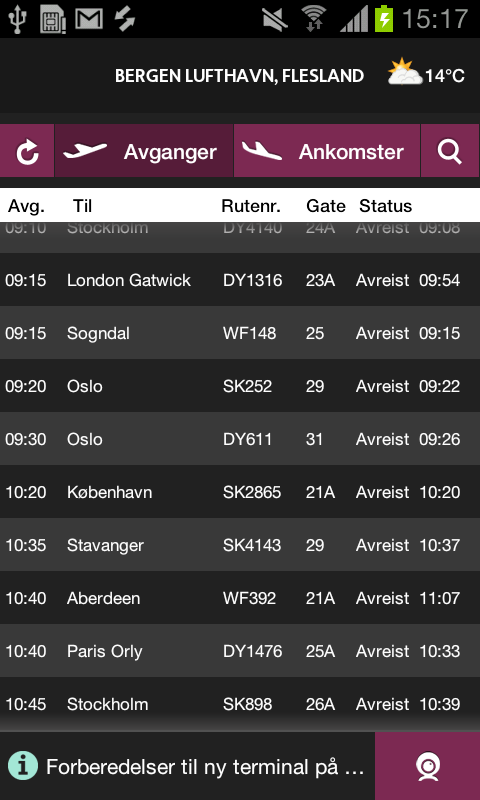Viewport: 480px width, 800px height.
Task: Select the London Gatwick DY1316 flight
Action: pos(240,280)
